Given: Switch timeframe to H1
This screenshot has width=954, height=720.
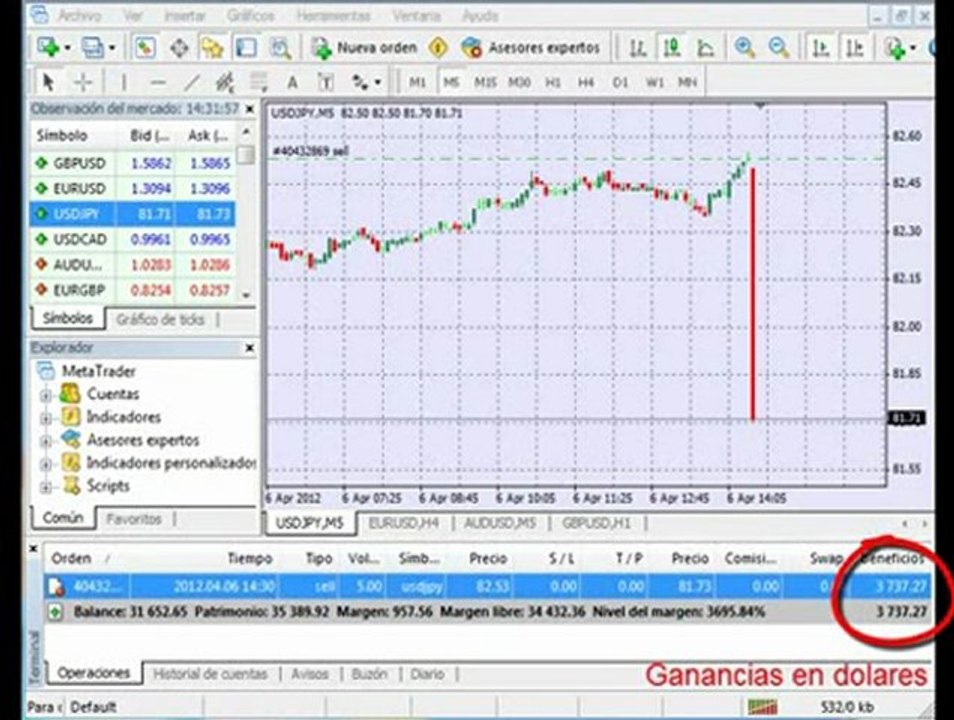Looking at the screenshot, I should click(x=552, y=82).
